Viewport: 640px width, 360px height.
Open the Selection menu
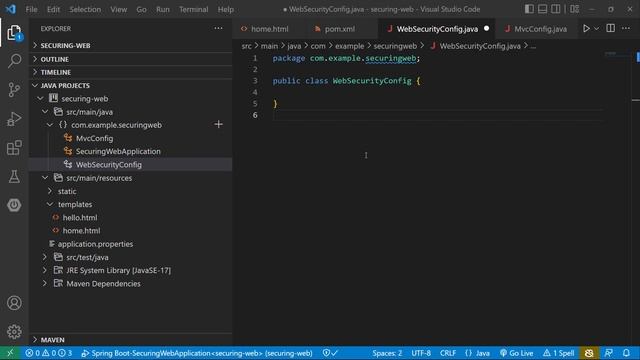point(85,9)
